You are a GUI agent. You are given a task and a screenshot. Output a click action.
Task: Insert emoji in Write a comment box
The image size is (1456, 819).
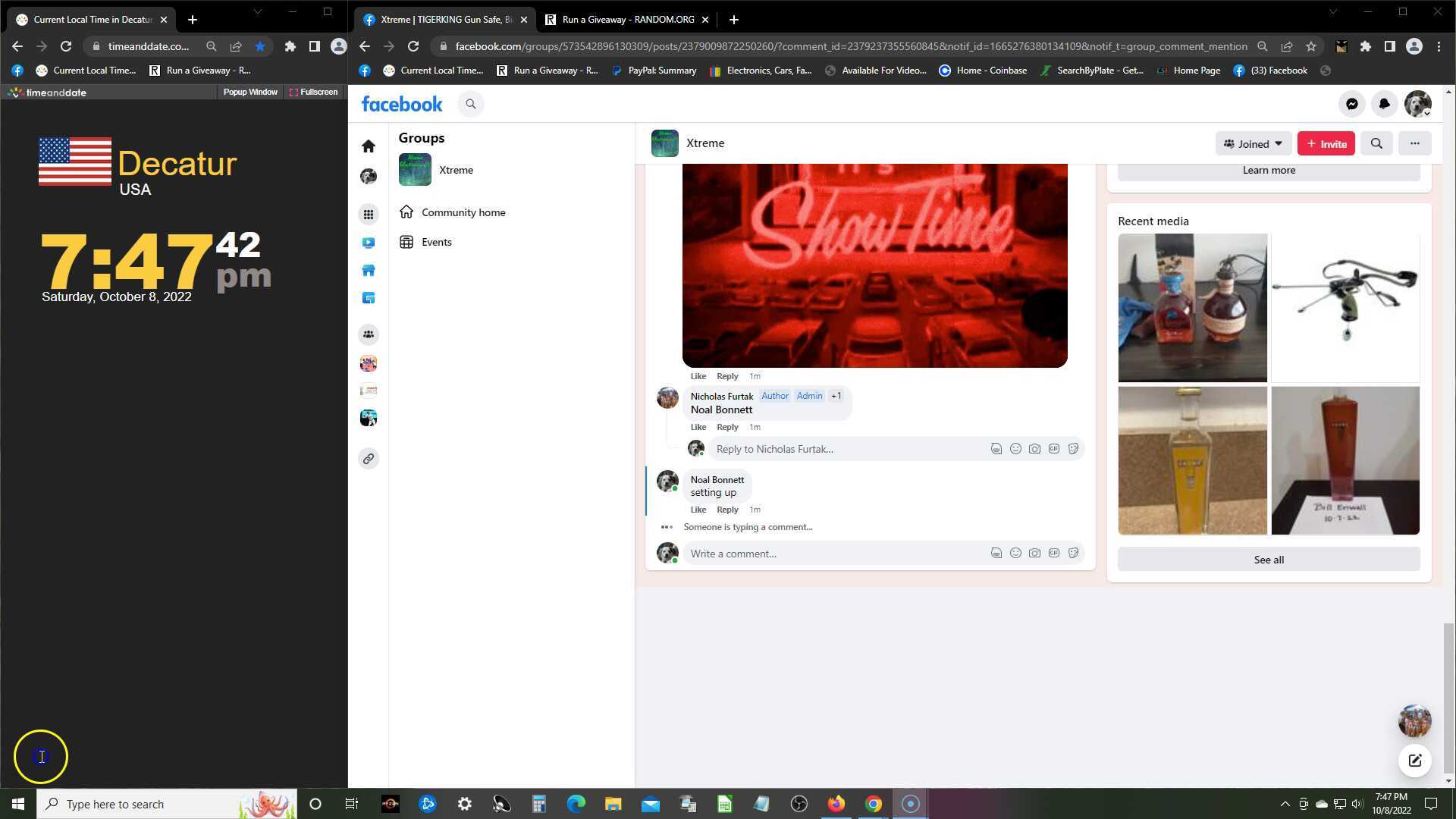click(1015, 554)
